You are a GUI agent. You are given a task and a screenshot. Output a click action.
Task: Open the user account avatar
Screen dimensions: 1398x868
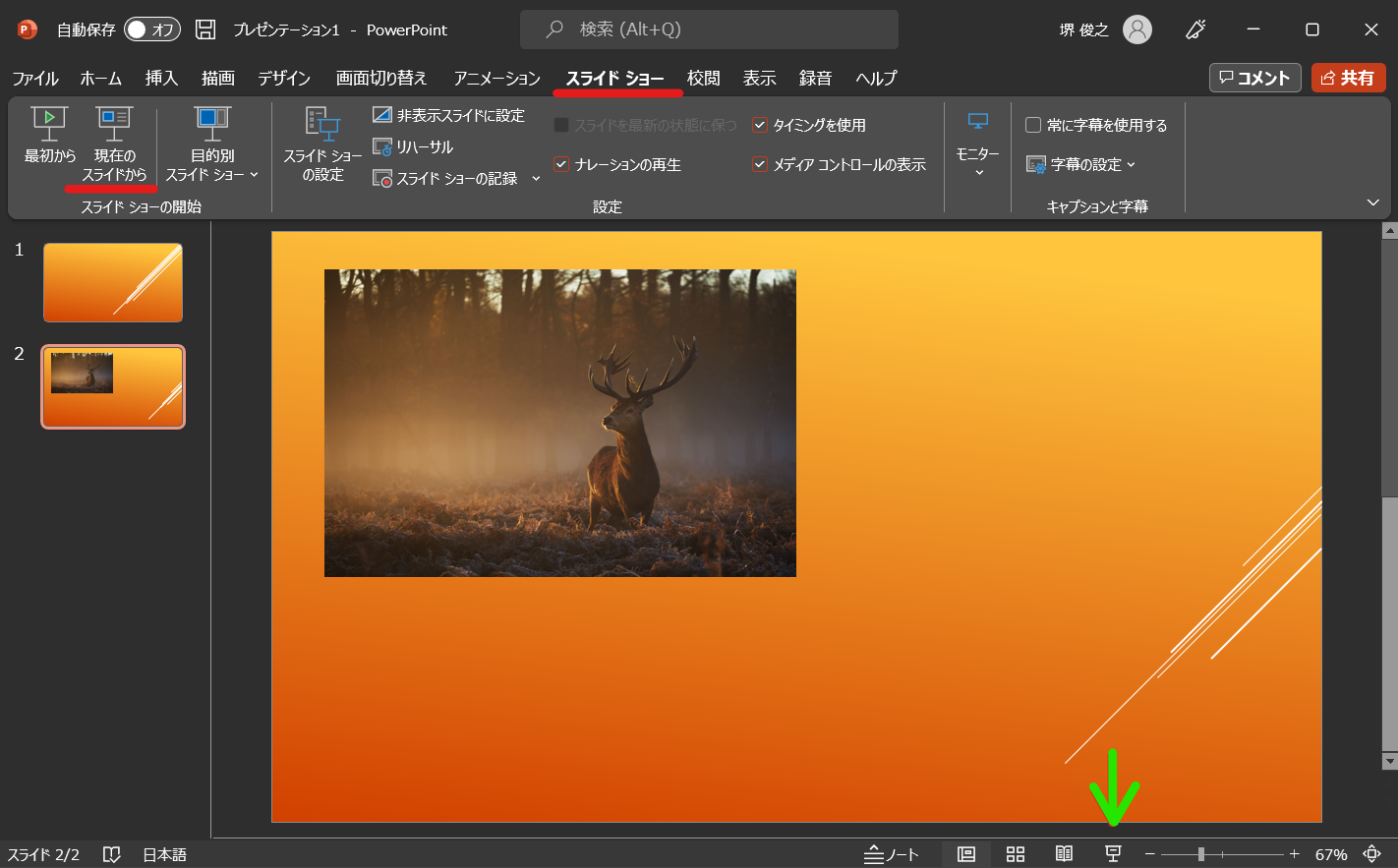(x=1137, y=29)
